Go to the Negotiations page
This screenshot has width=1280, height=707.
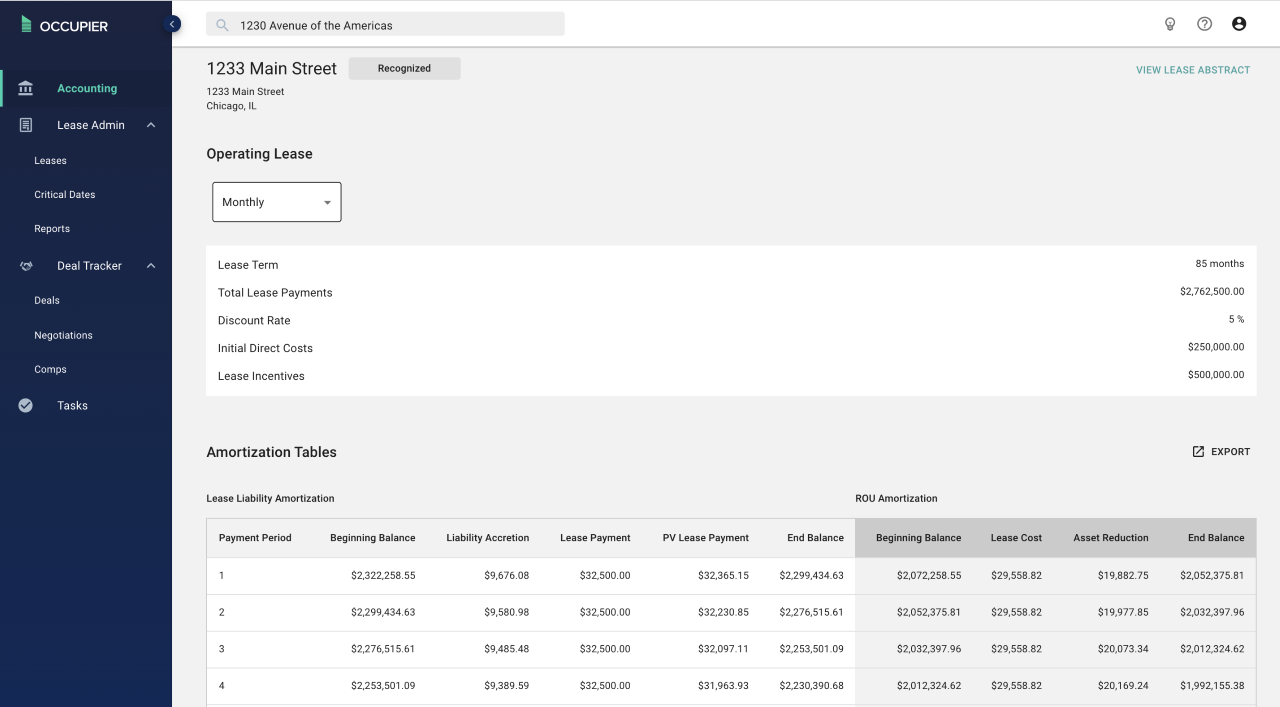[x=63, y=335]
